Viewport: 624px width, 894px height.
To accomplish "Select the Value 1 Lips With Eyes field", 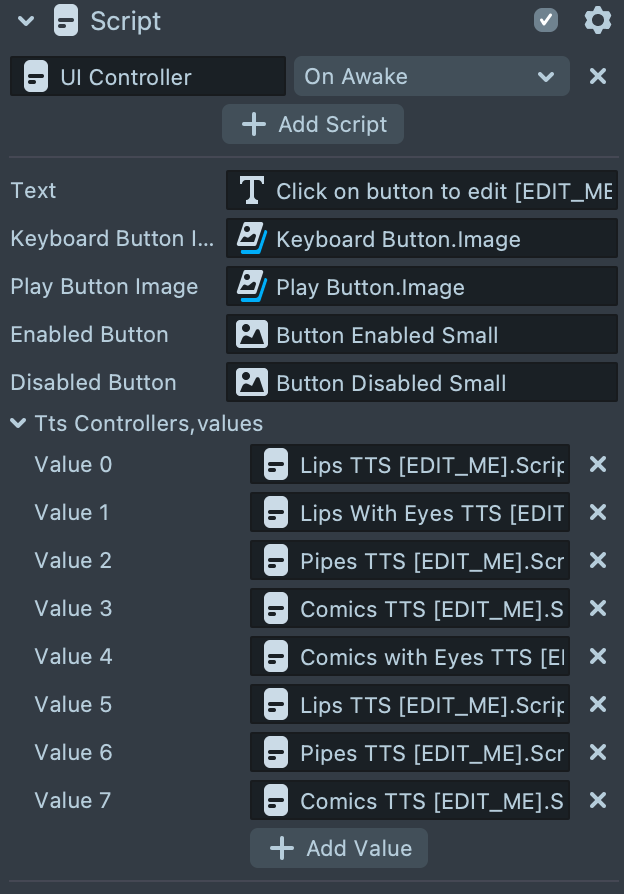I will 410,512.
